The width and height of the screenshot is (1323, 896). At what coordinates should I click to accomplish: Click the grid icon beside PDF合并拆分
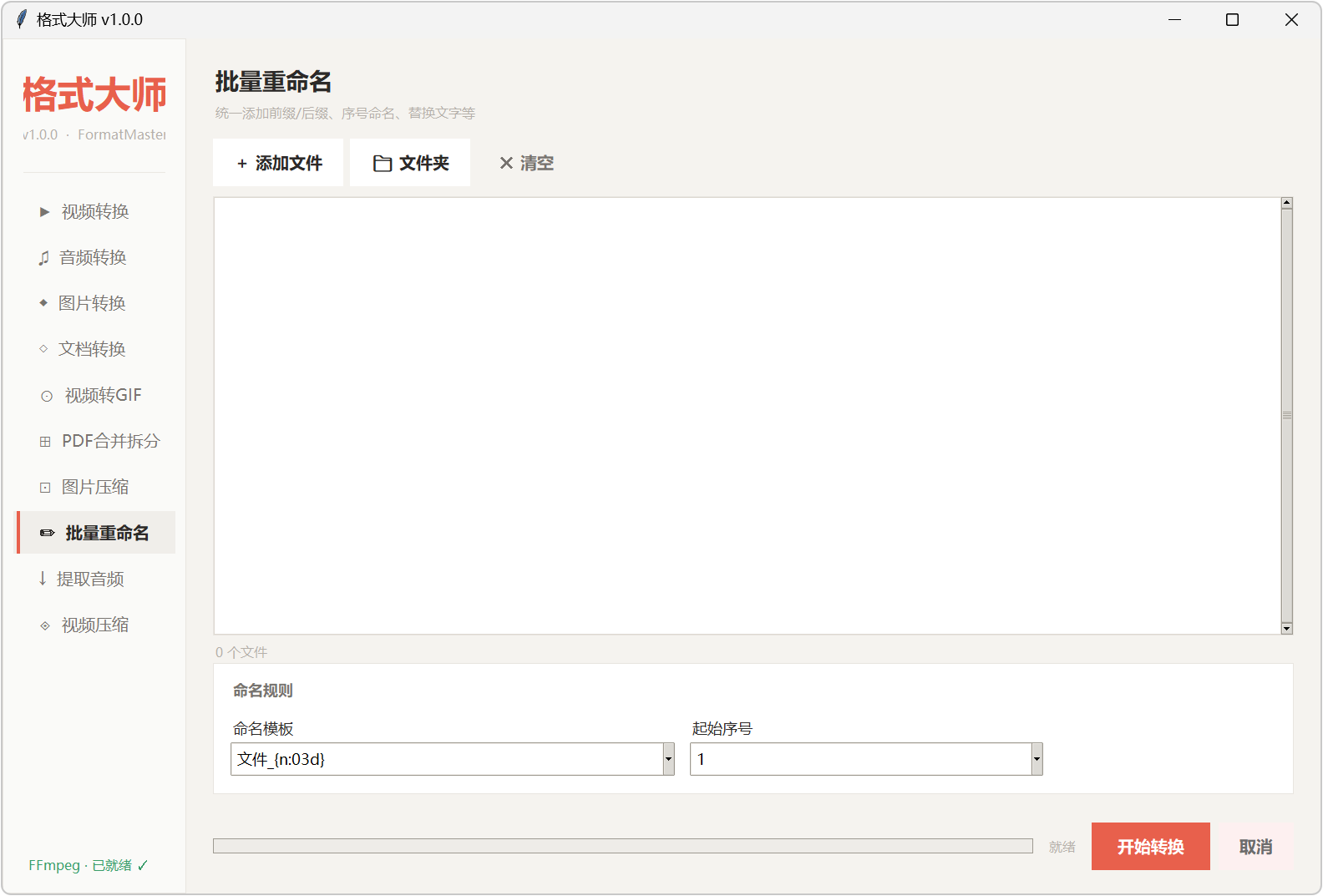click(x=45, y=442)
